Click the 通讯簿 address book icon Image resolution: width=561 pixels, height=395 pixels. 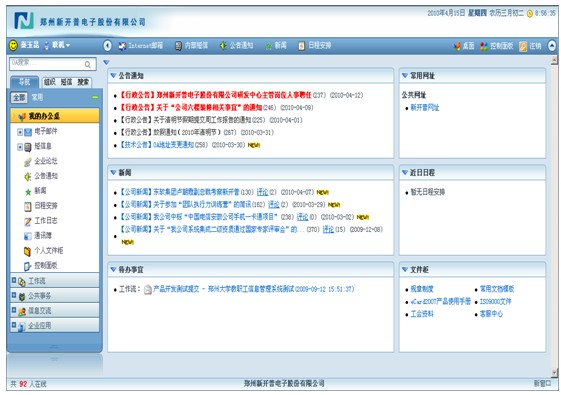(x=28, y=236)
